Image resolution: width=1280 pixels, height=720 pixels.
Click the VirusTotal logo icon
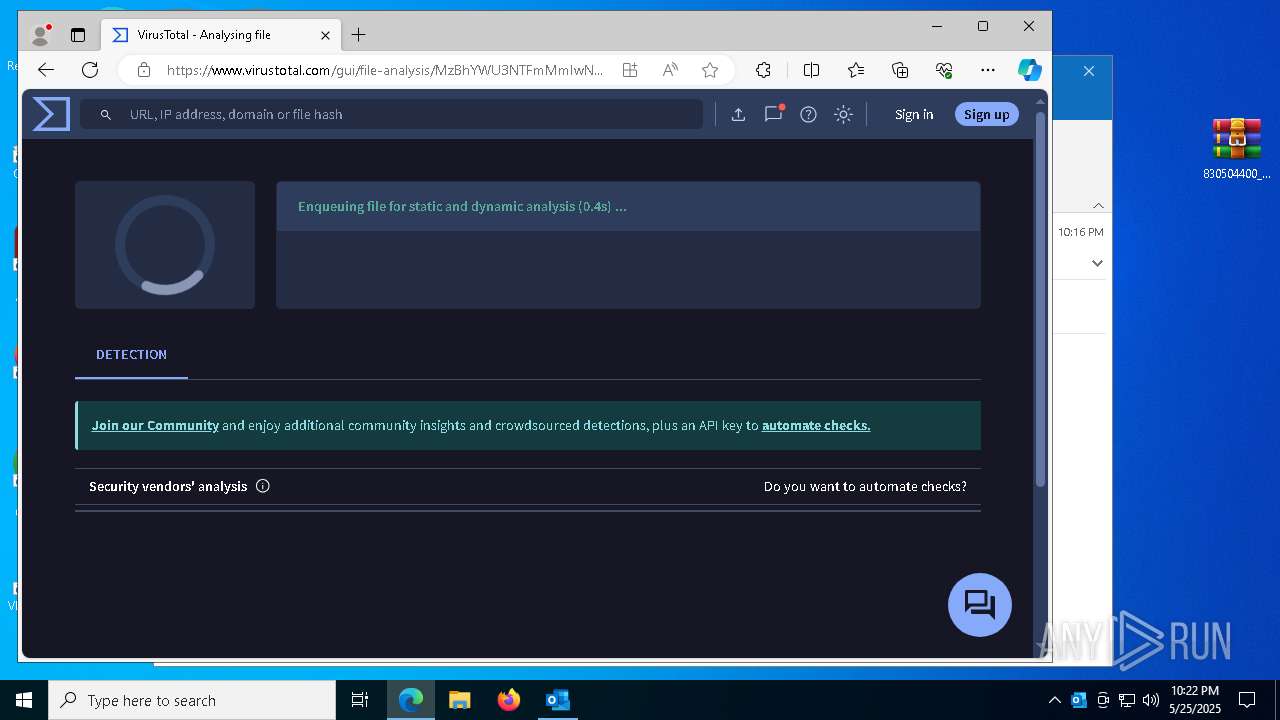(51, 114)
